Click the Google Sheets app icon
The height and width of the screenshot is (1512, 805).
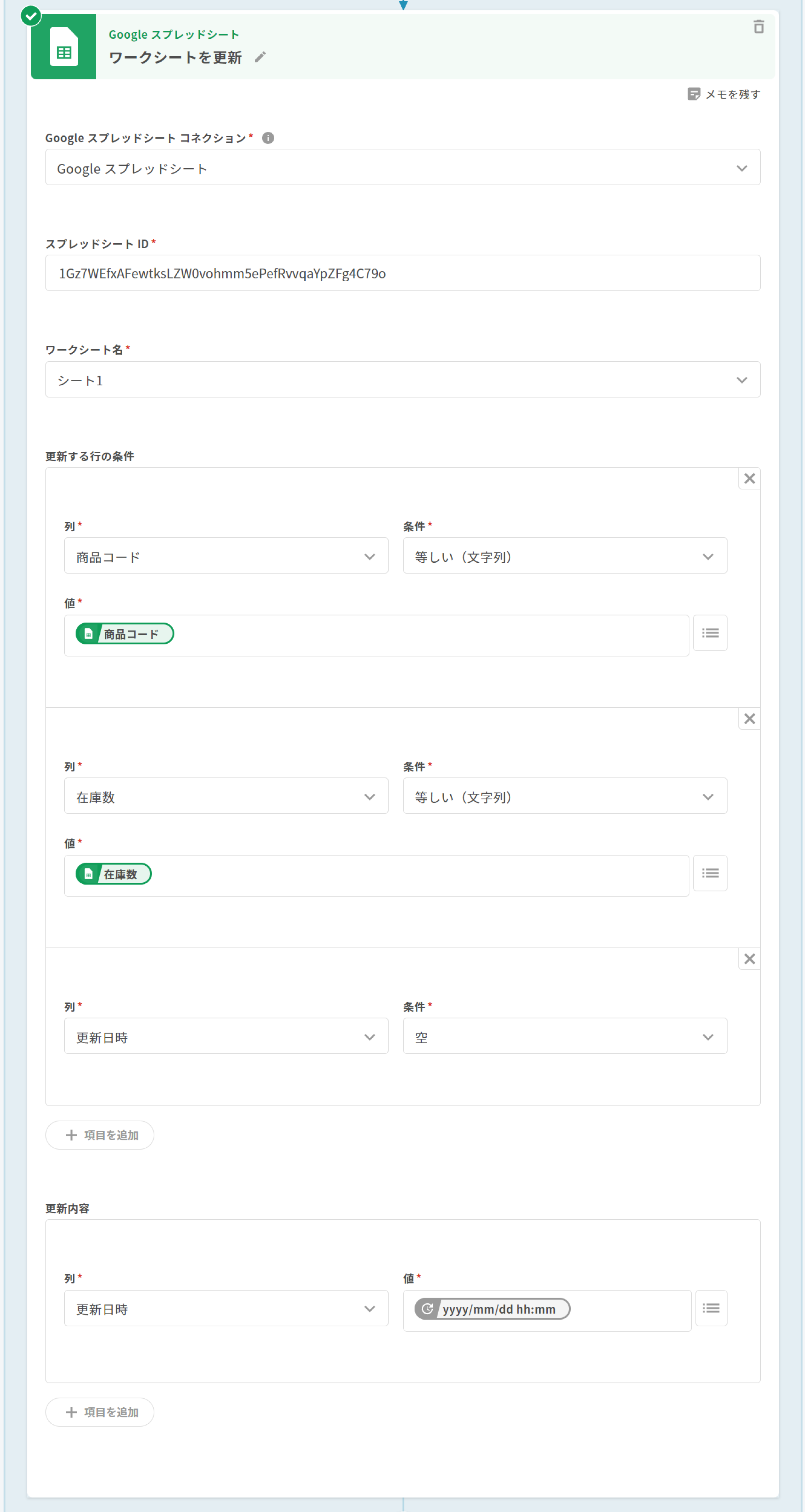[x=64, y=47]
